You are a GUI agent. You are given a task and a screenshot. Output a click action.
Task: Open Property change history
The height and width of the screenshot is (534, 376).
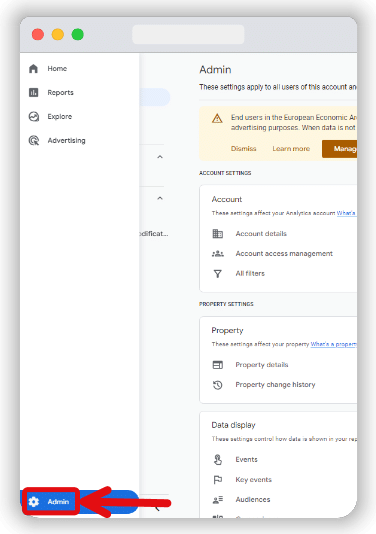276,384
